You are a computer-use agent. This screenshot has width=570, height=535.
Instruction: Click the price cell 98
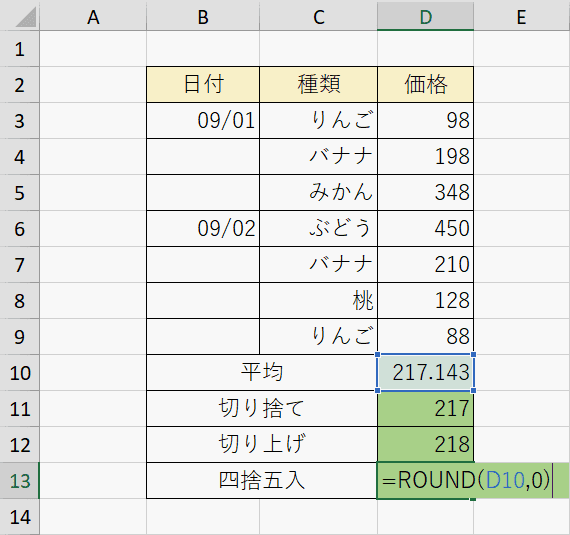coord(425,121)
